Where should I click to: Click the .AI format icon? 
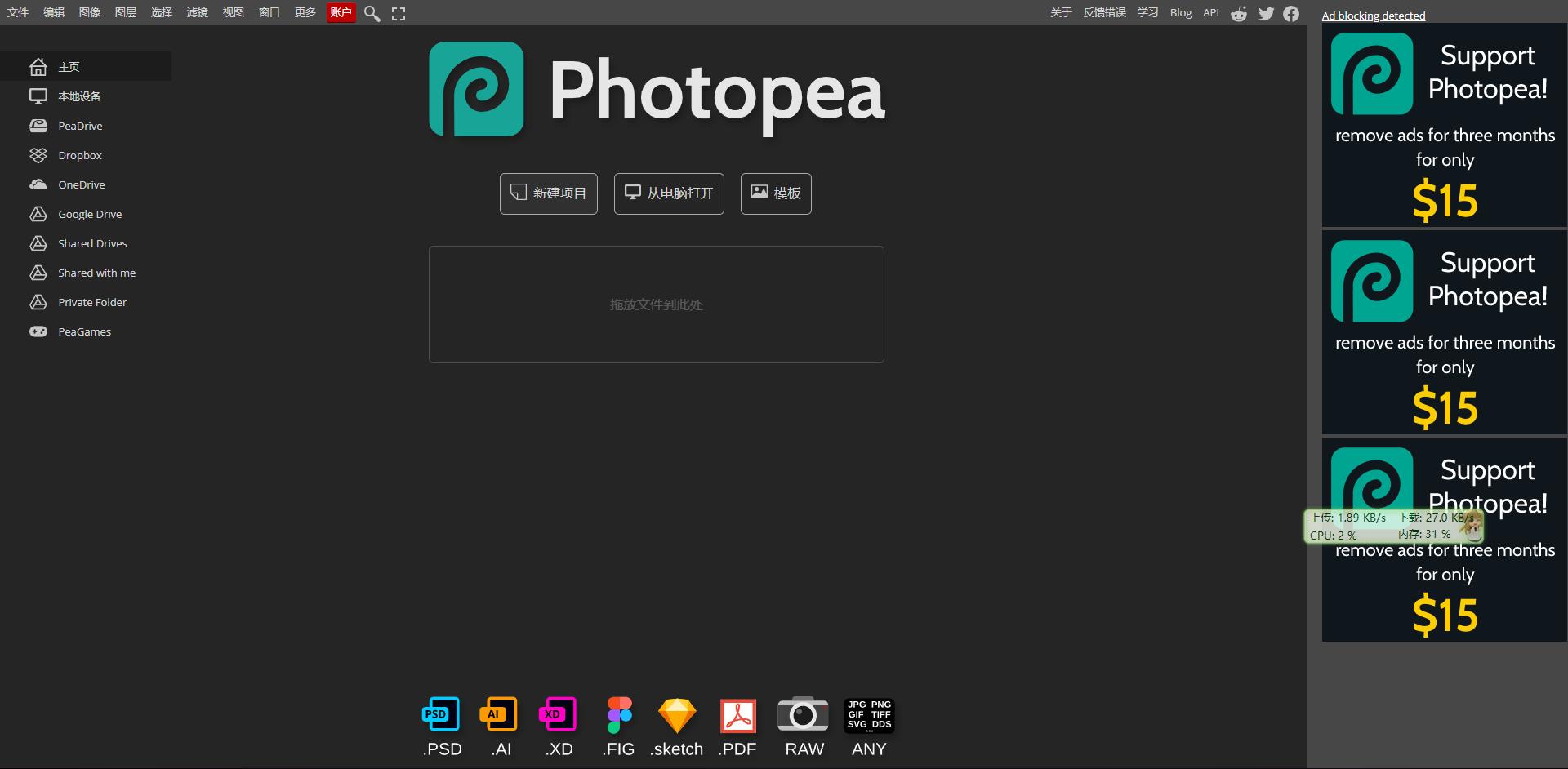(499, 714)
